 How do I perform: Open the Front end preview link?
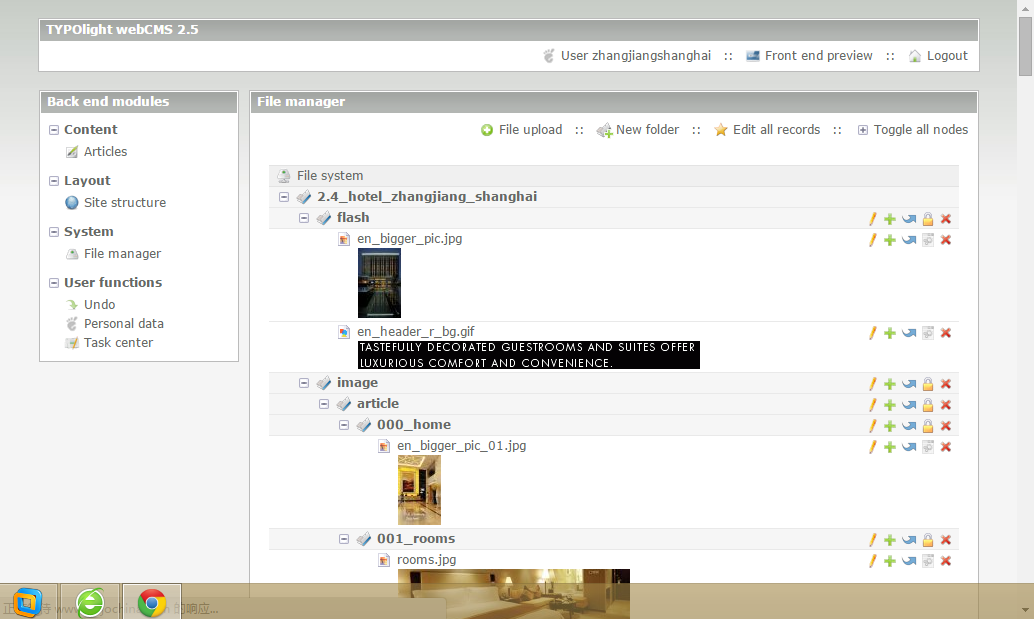pos(818,56)
